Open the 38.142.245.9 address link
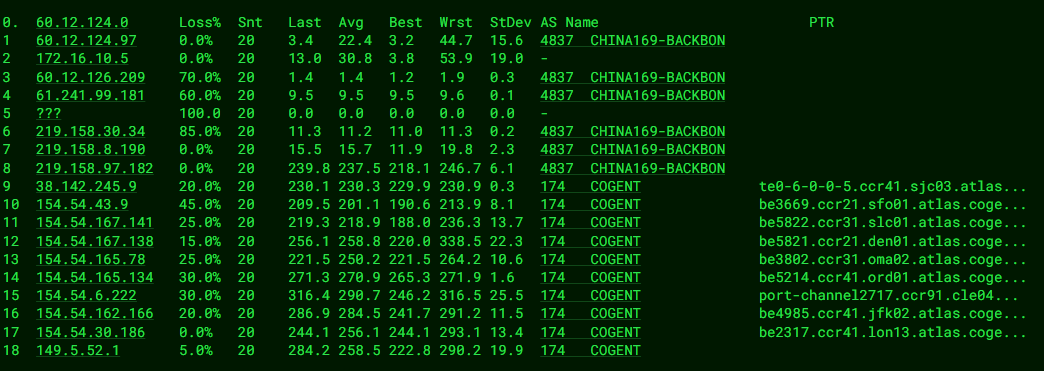Viewport: 1044px width, 371px height. 87,186
